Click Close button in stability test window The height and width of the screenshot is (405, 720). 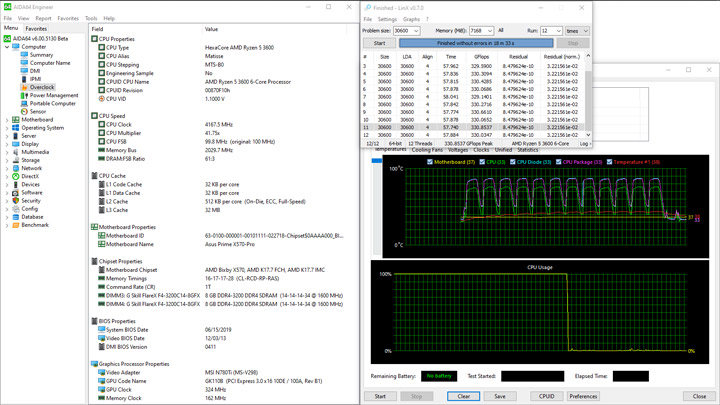(x=699, y=396)
